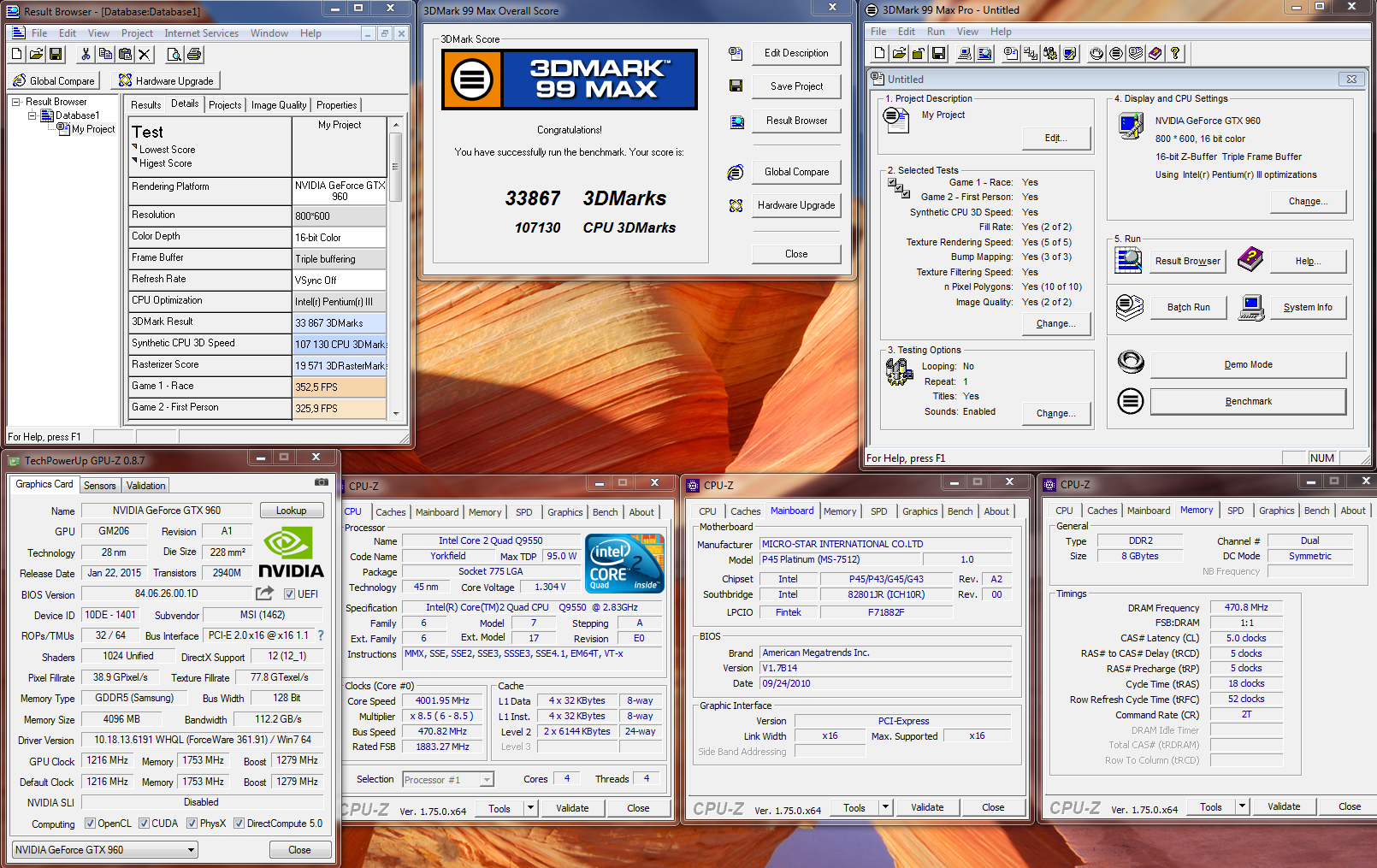Select My Project in the Result Browser tree
The image size is (1377, 868).
[92, 129]
